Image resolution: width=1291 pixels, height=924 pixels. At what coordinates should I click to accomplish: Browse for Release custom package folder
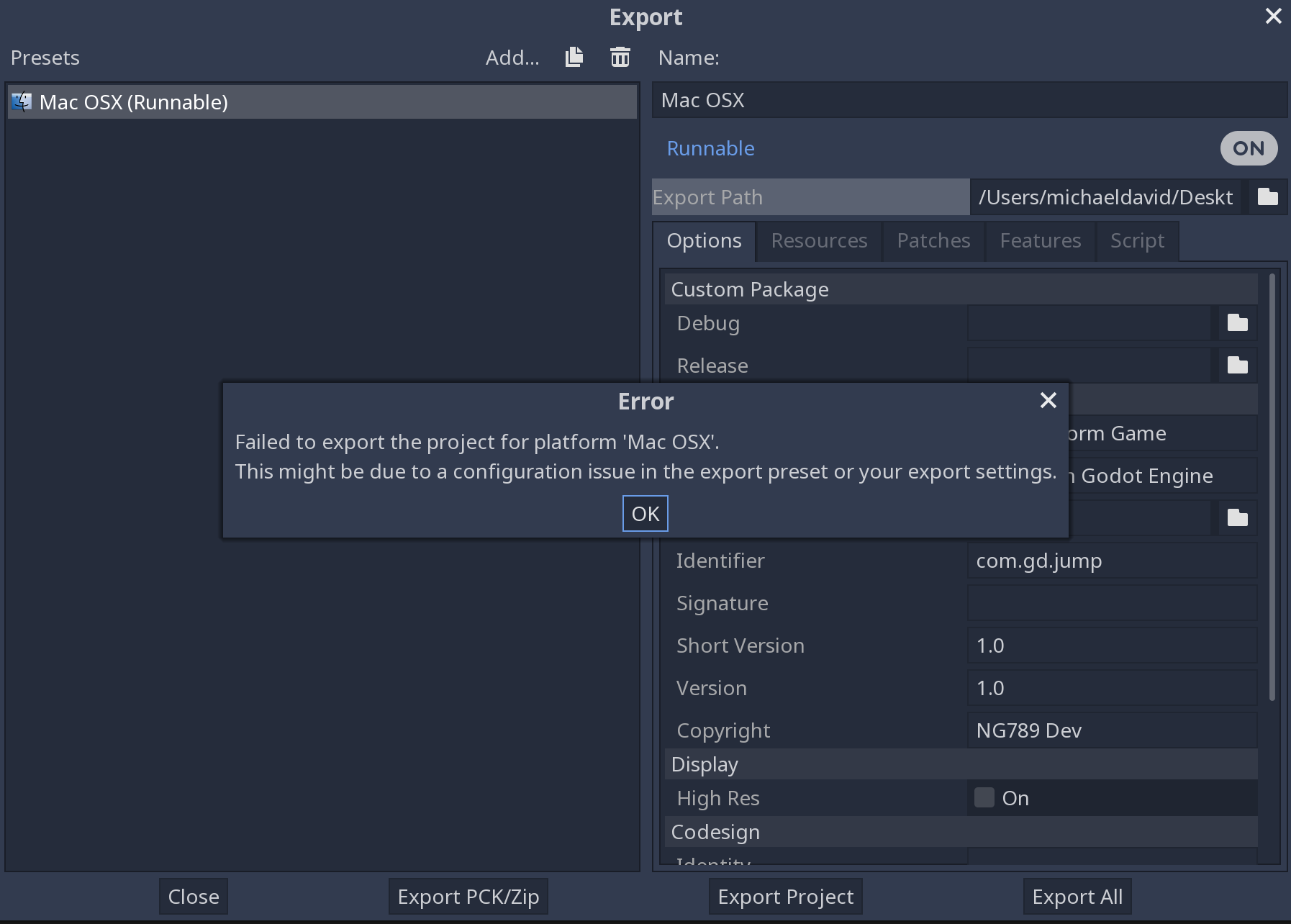[x=1237, y=366]
